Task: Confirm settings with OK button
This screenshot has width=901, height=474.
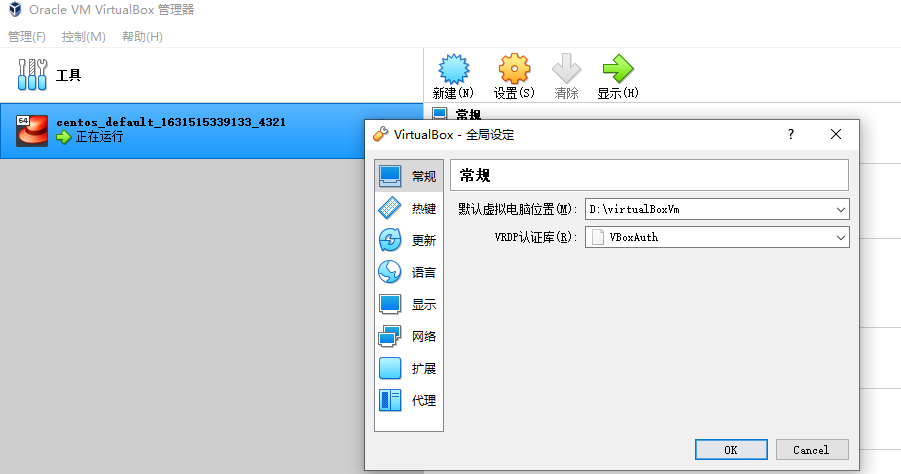Action: 731,450
